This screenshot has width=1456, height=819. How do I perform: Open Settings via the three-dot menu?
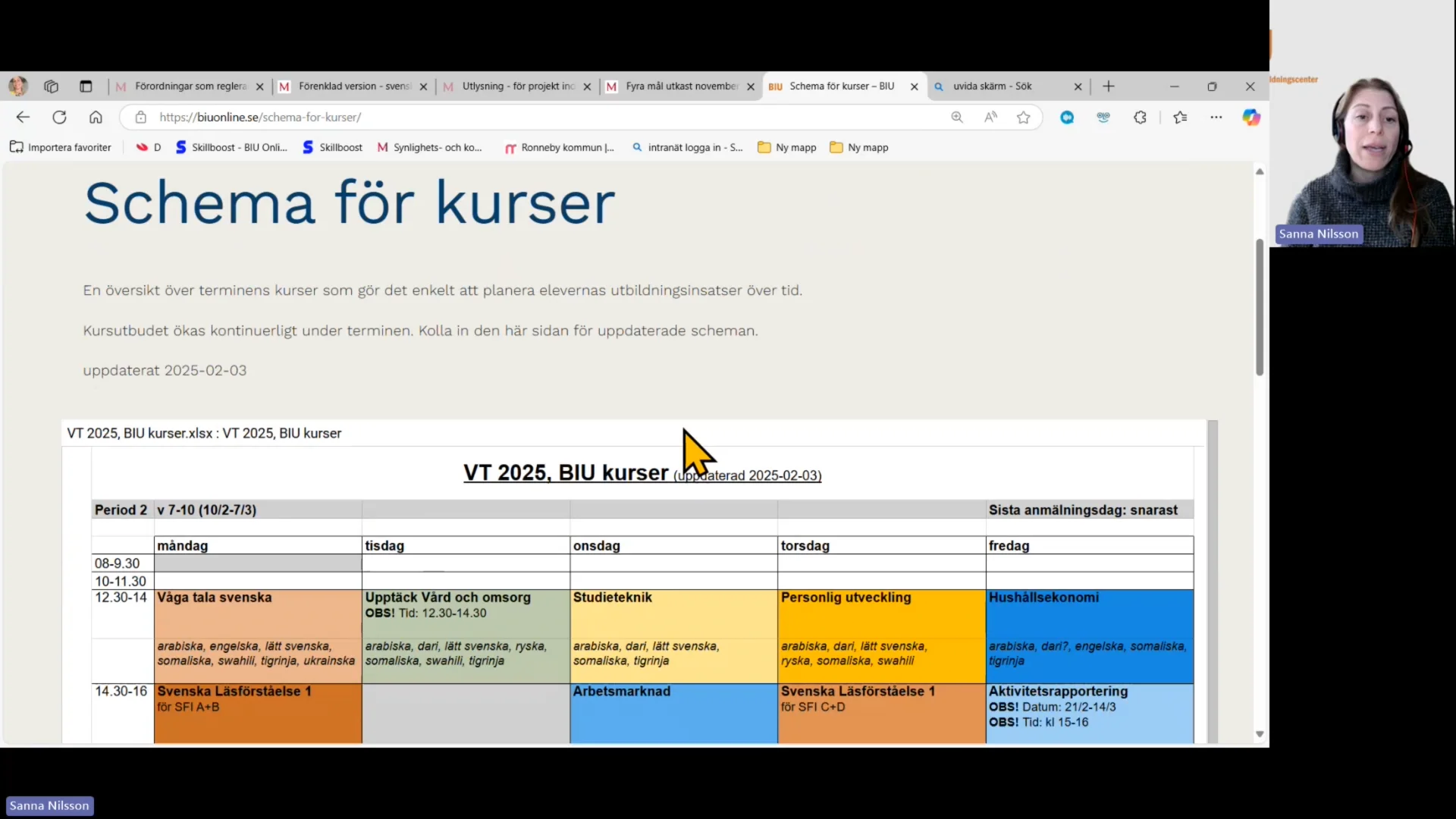tap(1216, 117)
